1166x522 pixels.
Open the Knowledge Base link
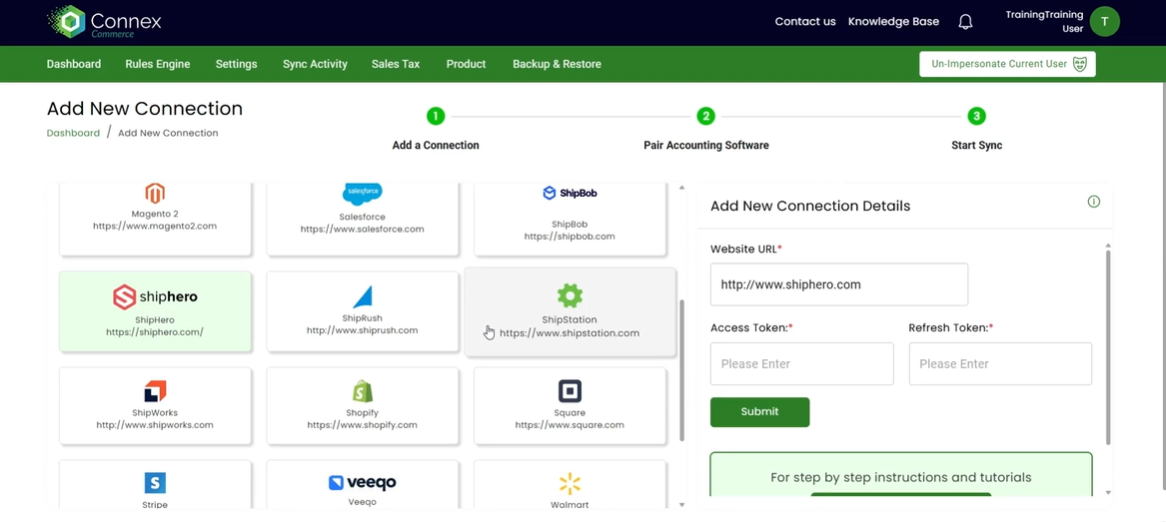[x=894, y=22]
